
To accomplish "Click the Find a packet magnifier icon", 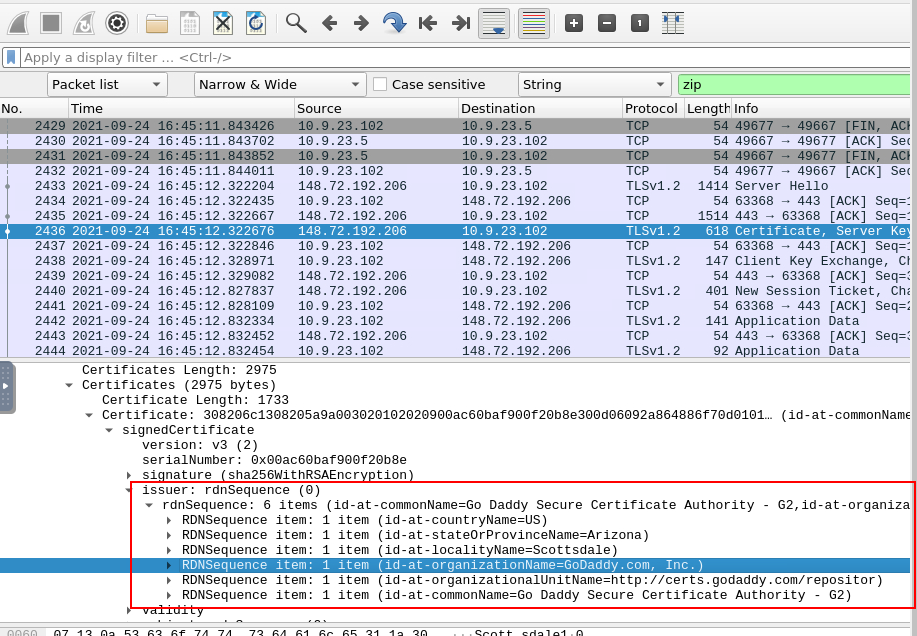I will point(295,22).
